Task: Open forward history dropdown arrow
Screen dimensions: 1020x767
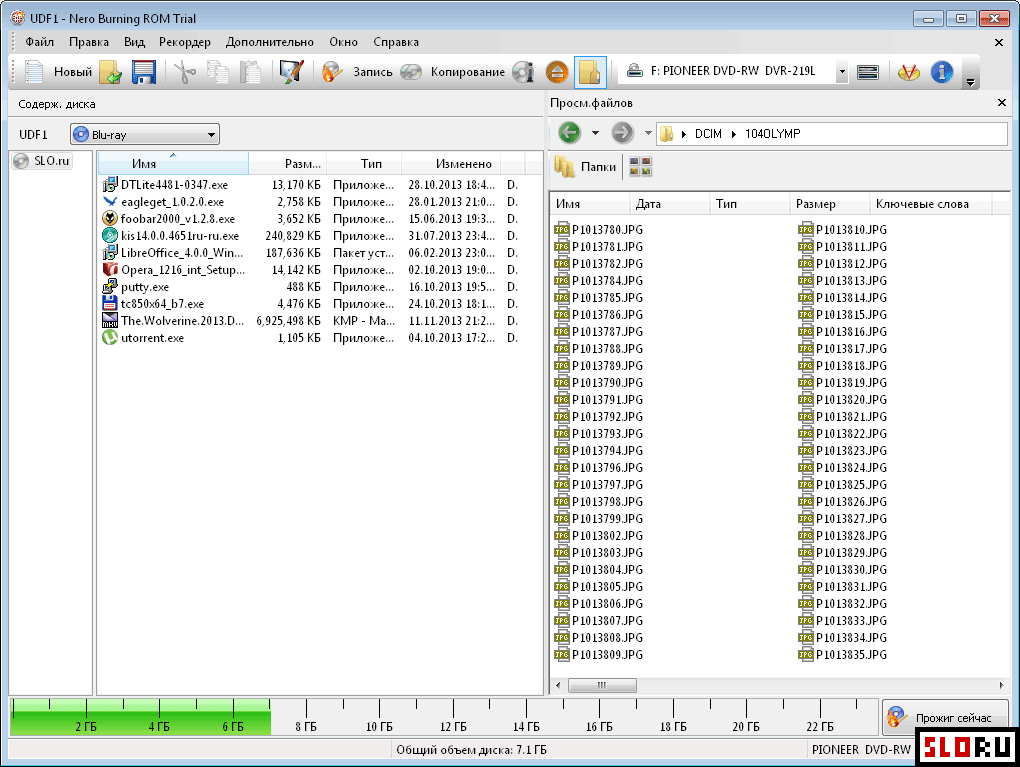Action: coord(648,133)
